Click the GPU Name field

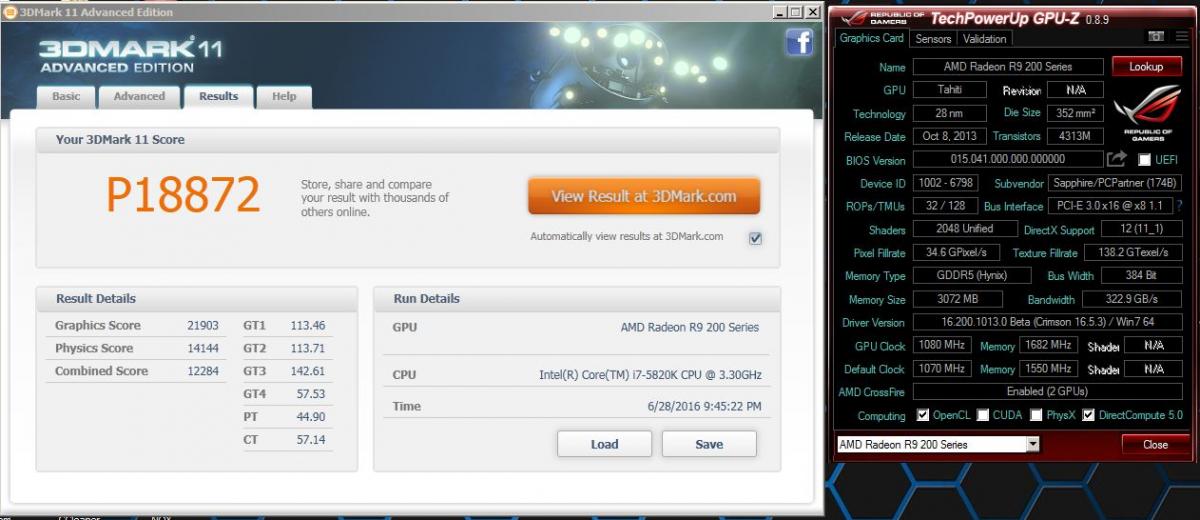click(1007, 67)
